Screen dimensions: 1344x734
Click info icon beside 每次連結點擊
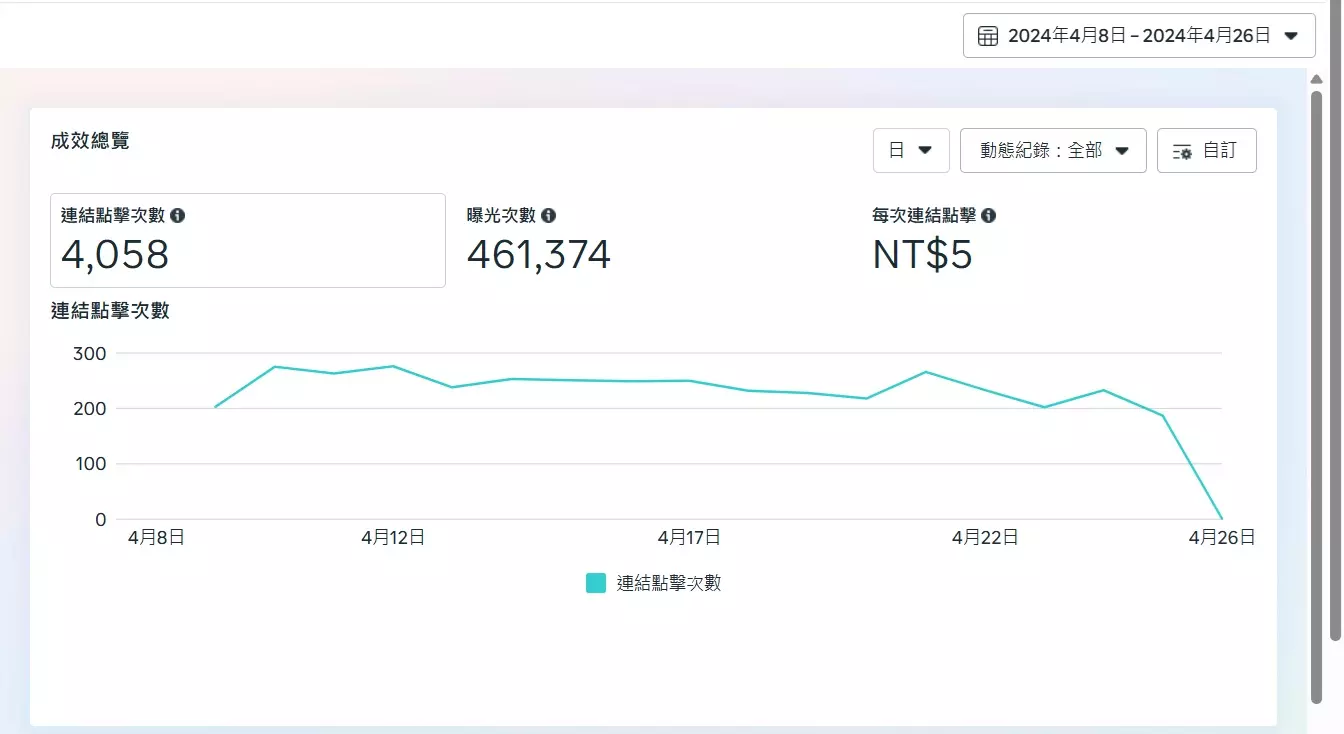[989, 215]
